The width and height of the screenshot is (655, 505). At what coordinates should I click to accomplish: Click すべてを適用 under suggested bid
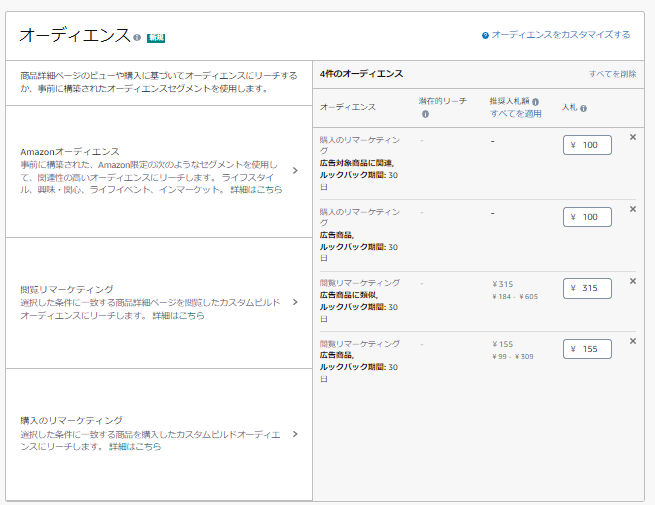click(515, 114)
